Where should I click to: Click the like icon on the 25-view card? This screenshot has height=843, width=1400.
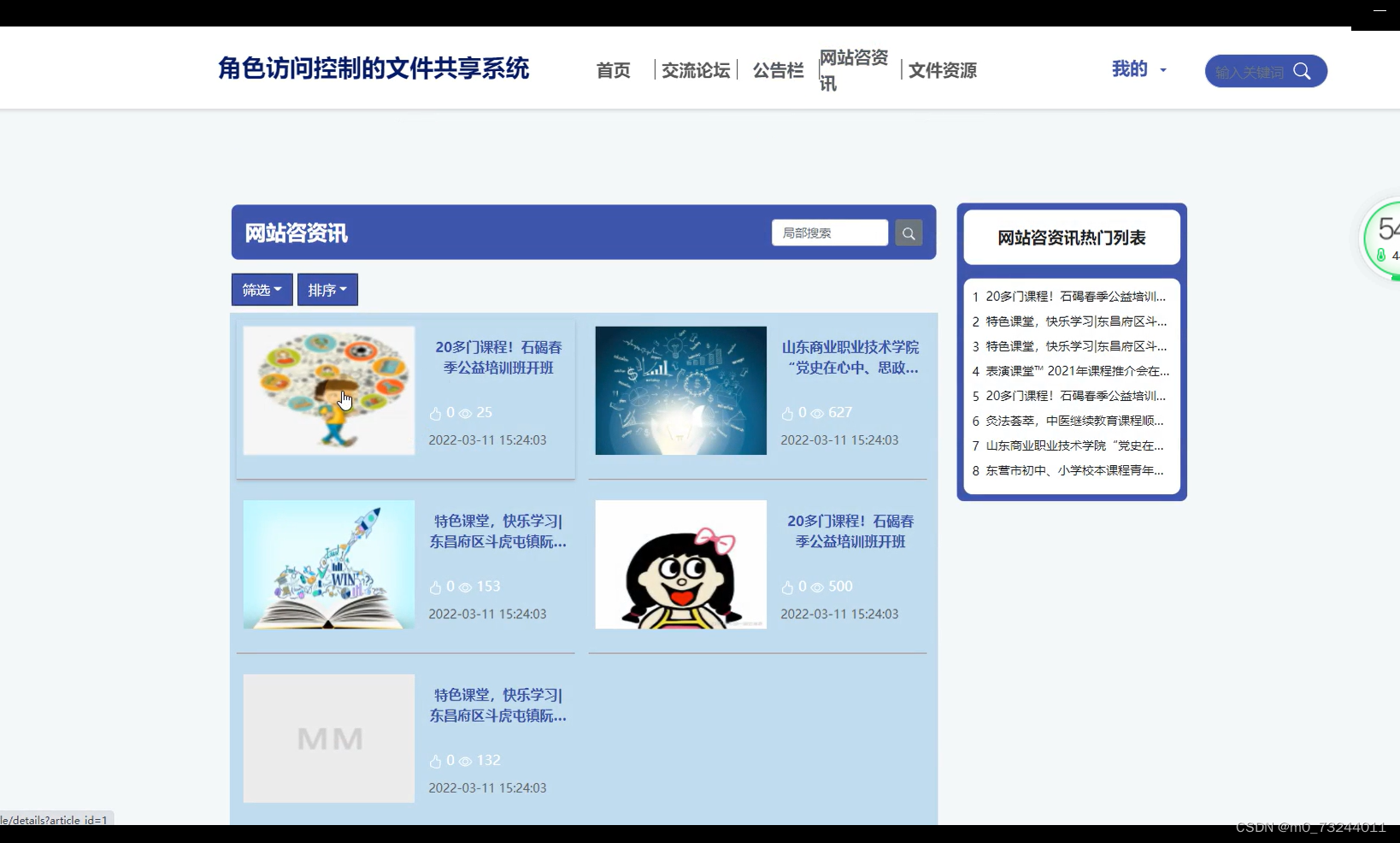click(435, 414)
